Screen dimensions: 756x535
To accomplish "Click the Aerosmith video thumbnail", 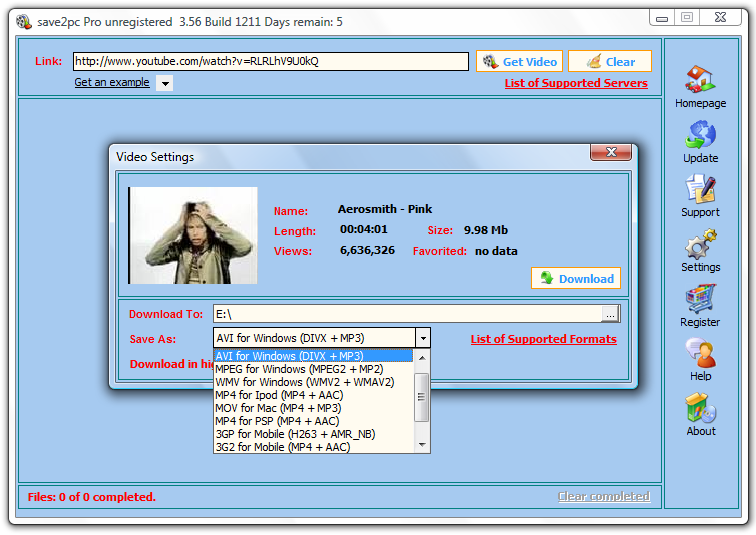I will click(193, 235).
